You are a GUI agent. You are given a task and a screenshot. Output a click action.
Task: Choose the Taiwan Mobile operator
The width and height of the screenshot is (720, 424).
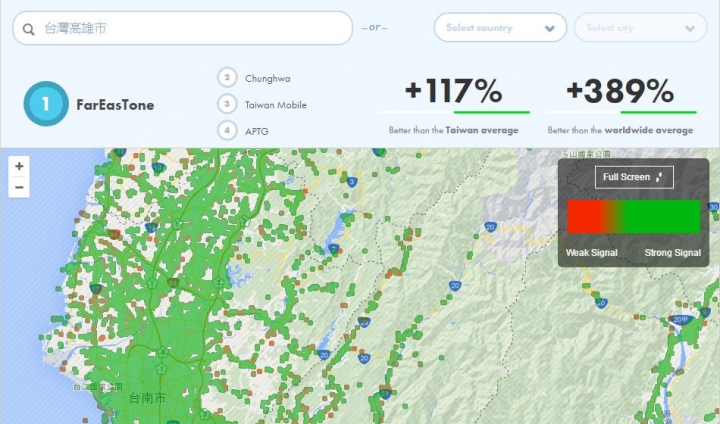click(276, 105)
